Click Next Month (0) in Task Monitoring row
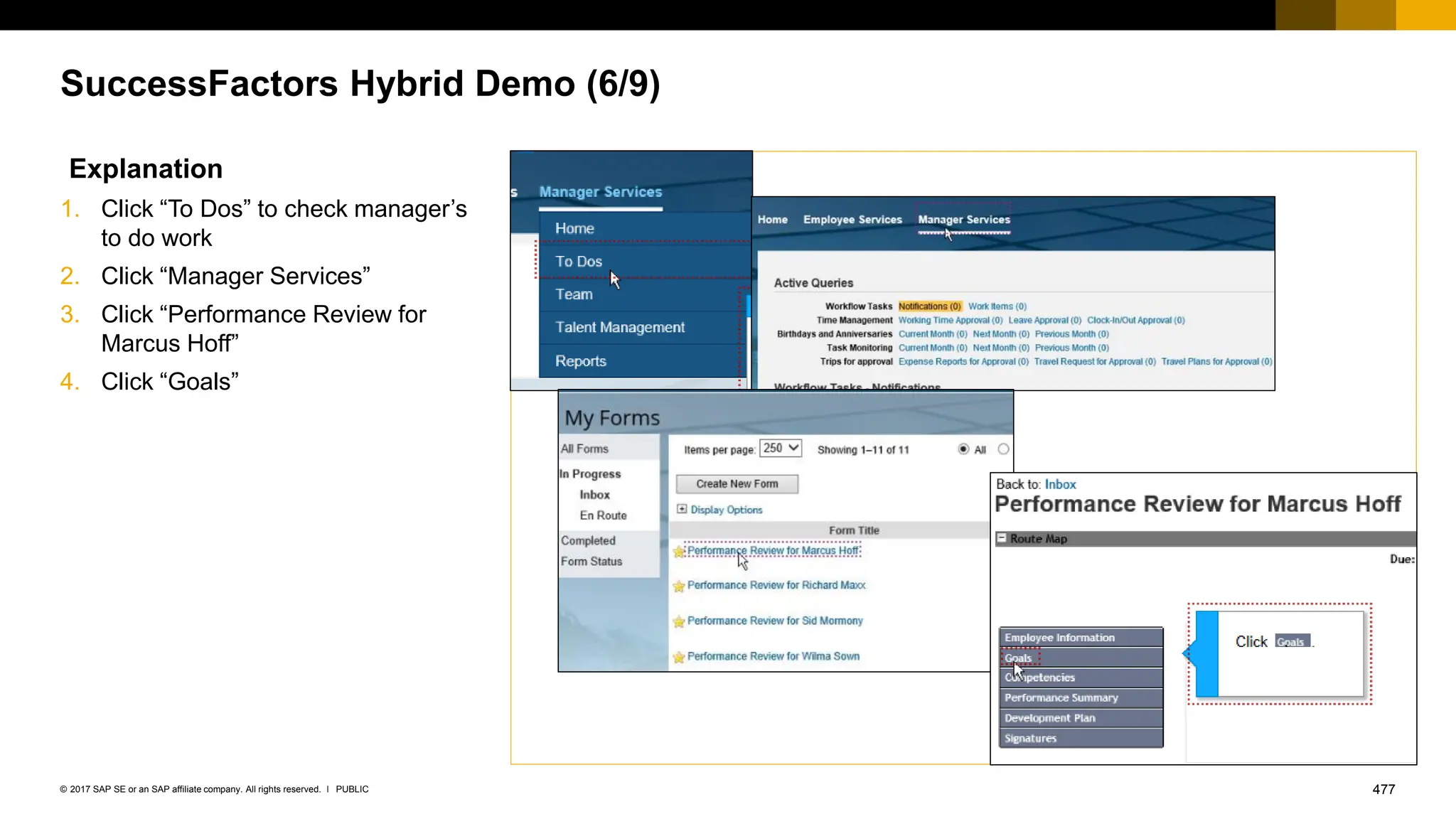1456x819 pixels. tap(1001, 348)
